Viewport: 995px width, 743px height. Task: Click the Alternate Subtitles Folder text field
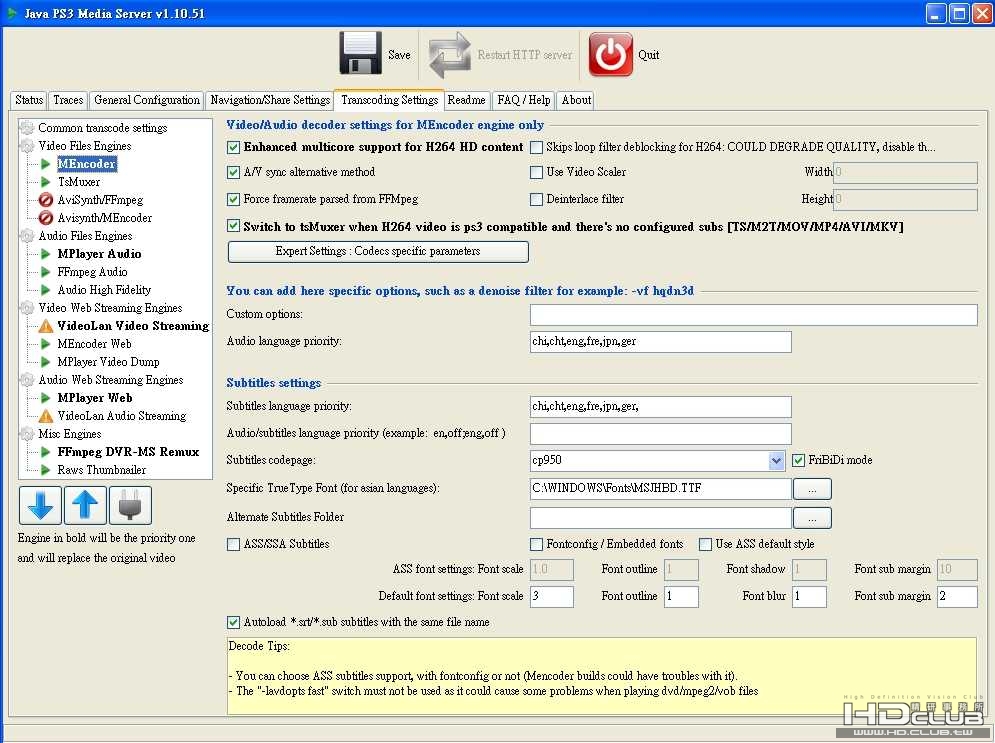click(x=661, y=518)
